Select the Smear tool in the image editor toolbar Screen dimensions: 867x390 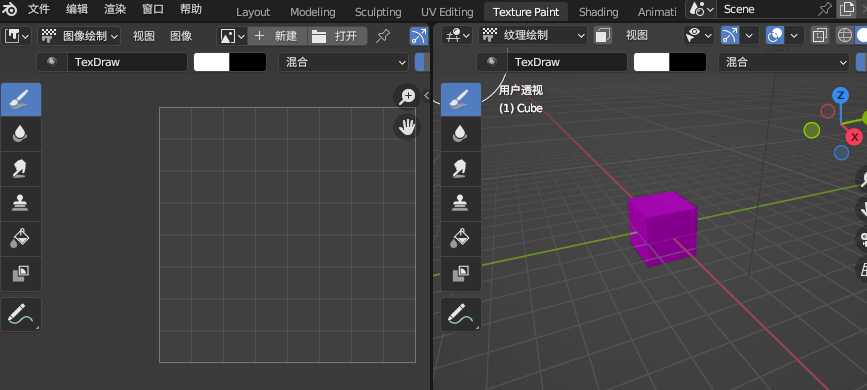[20, 169]
